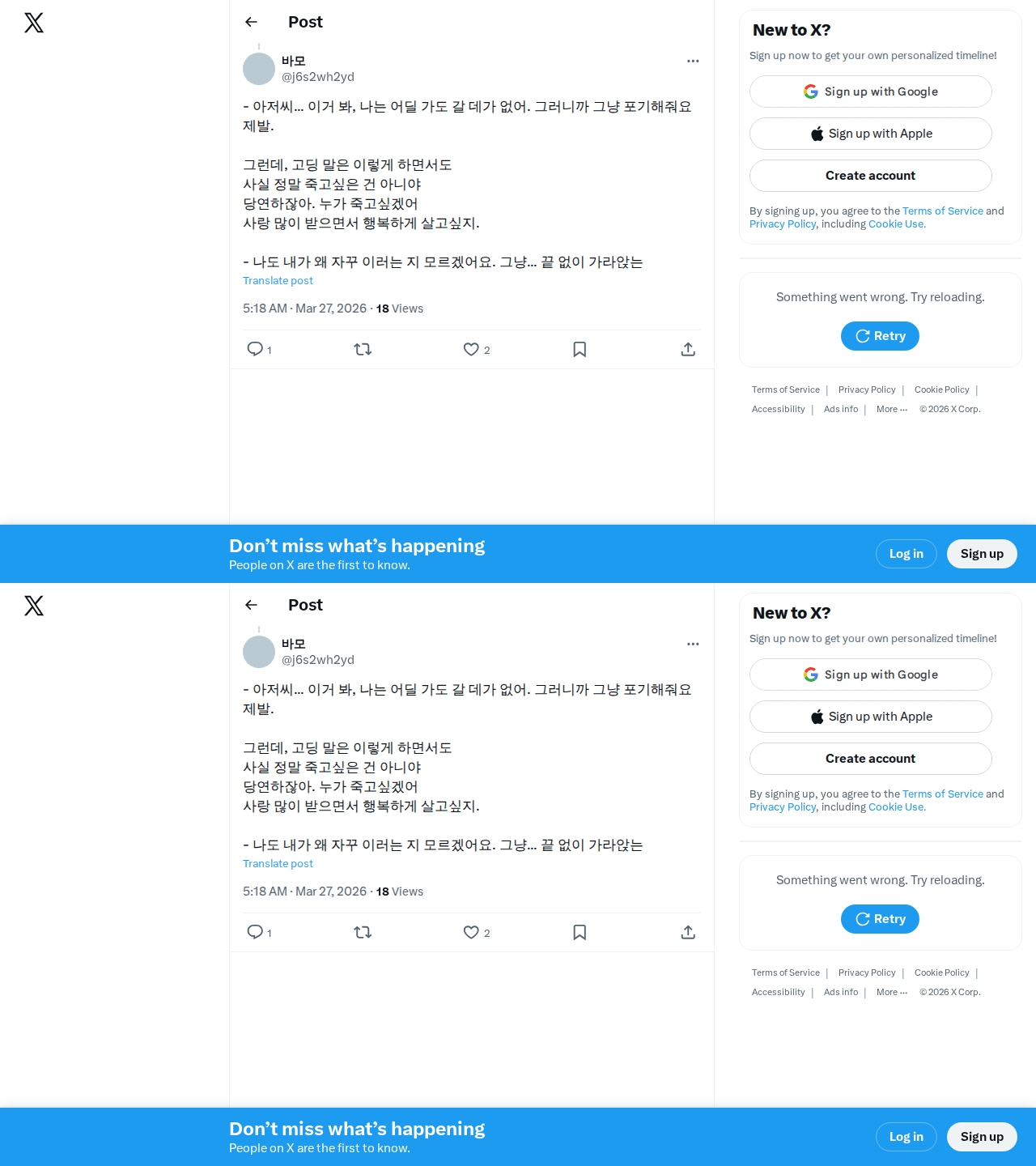Screen dimensions: 1036x1166
Task: Click upper Sign up with Google button
Action: (x=871, y=91)
